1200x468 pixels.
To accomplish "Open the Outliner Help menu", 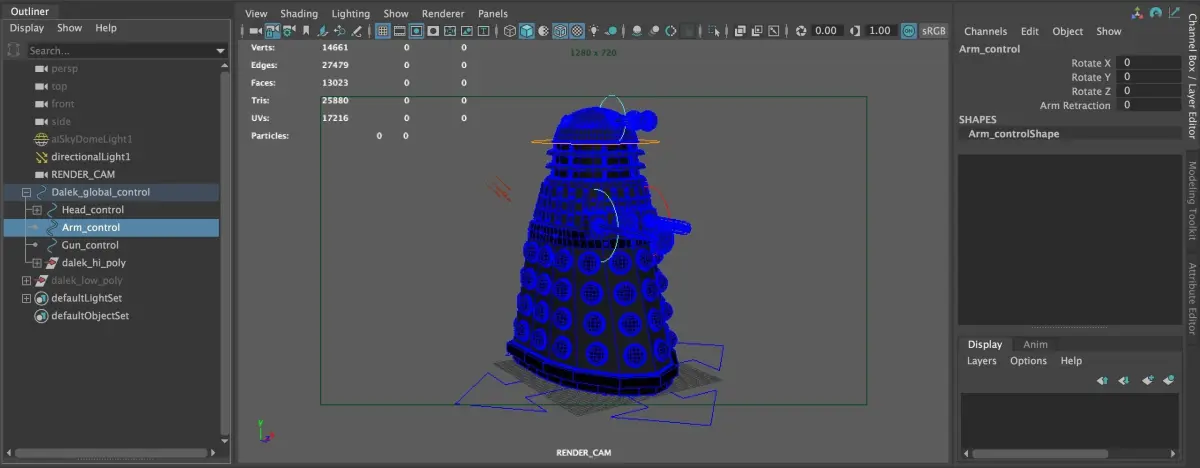I will tap(106, 28).
